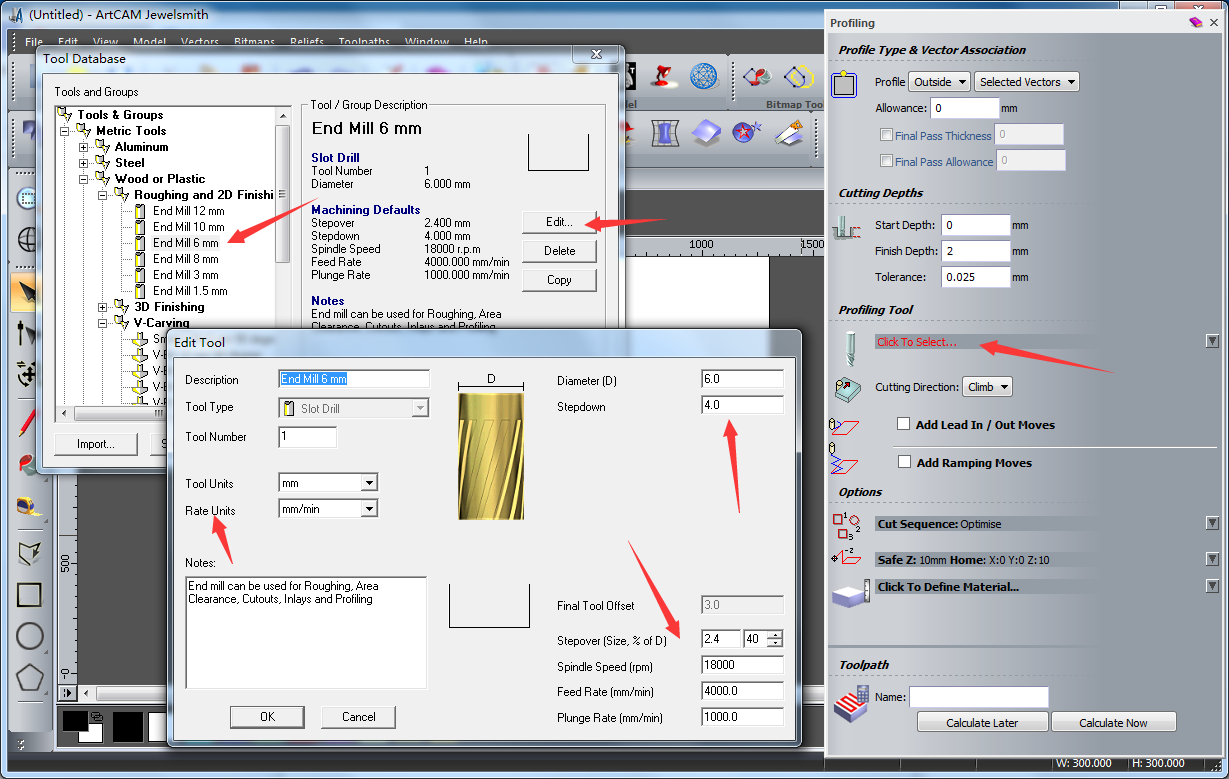
Task: Click the blue wireframe sphere toolbar icon
Action: [704, 76]
